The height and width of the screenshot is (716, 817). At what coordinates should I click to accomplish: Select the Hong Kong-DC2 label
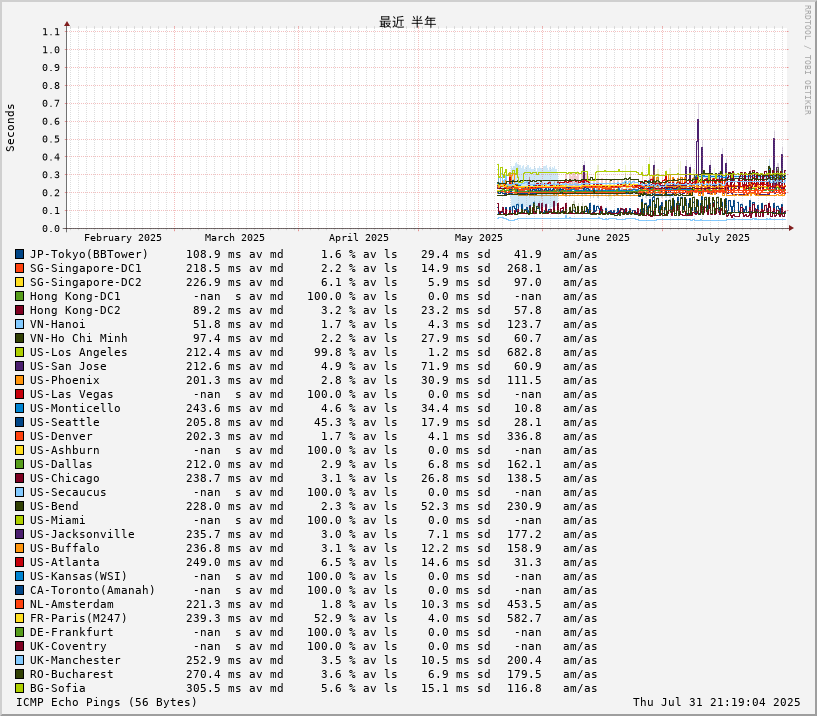point(75,311)
